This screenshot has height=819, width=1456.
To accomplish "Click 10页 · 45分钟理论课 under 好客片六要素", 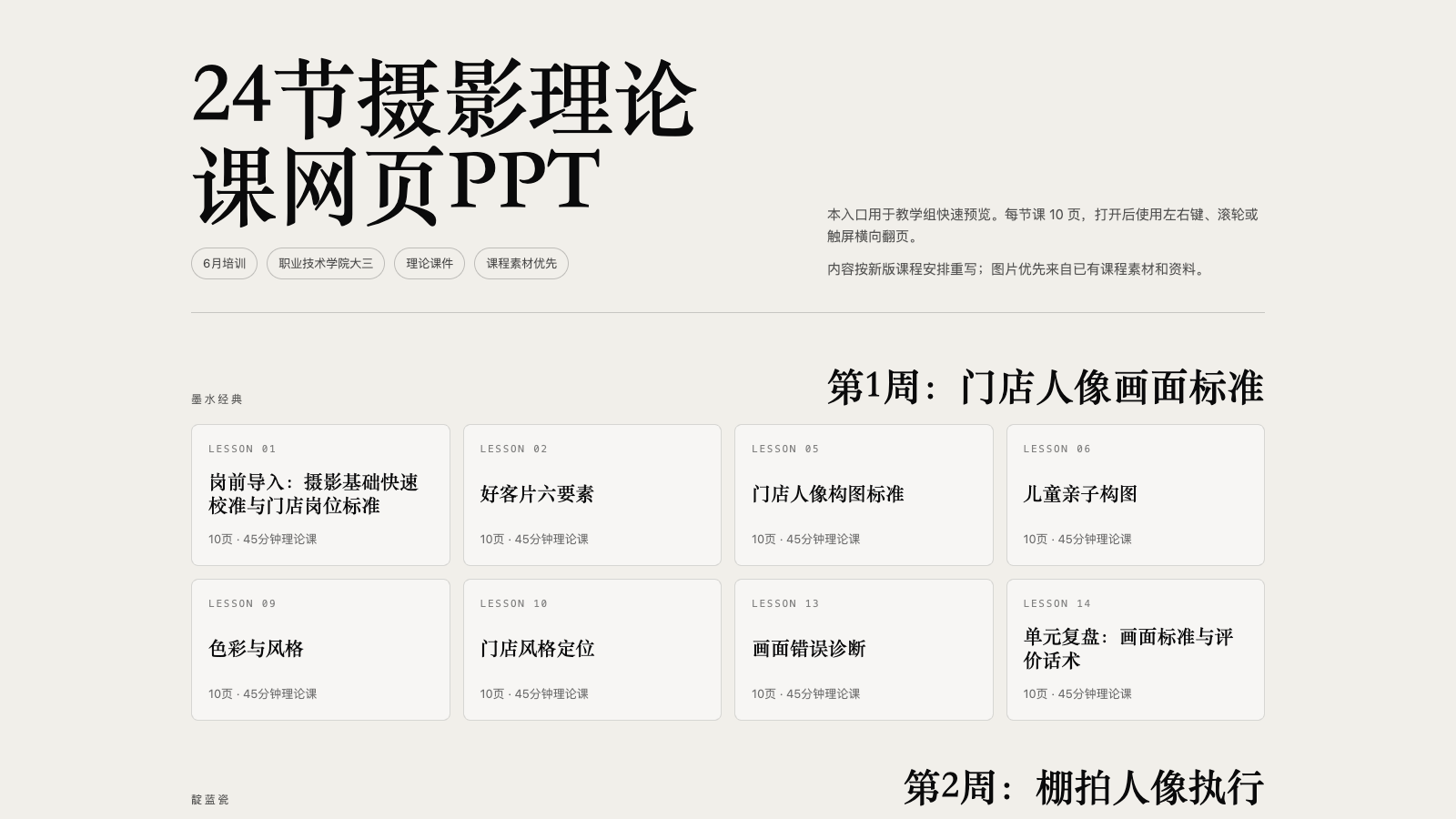I will [534, 540].
